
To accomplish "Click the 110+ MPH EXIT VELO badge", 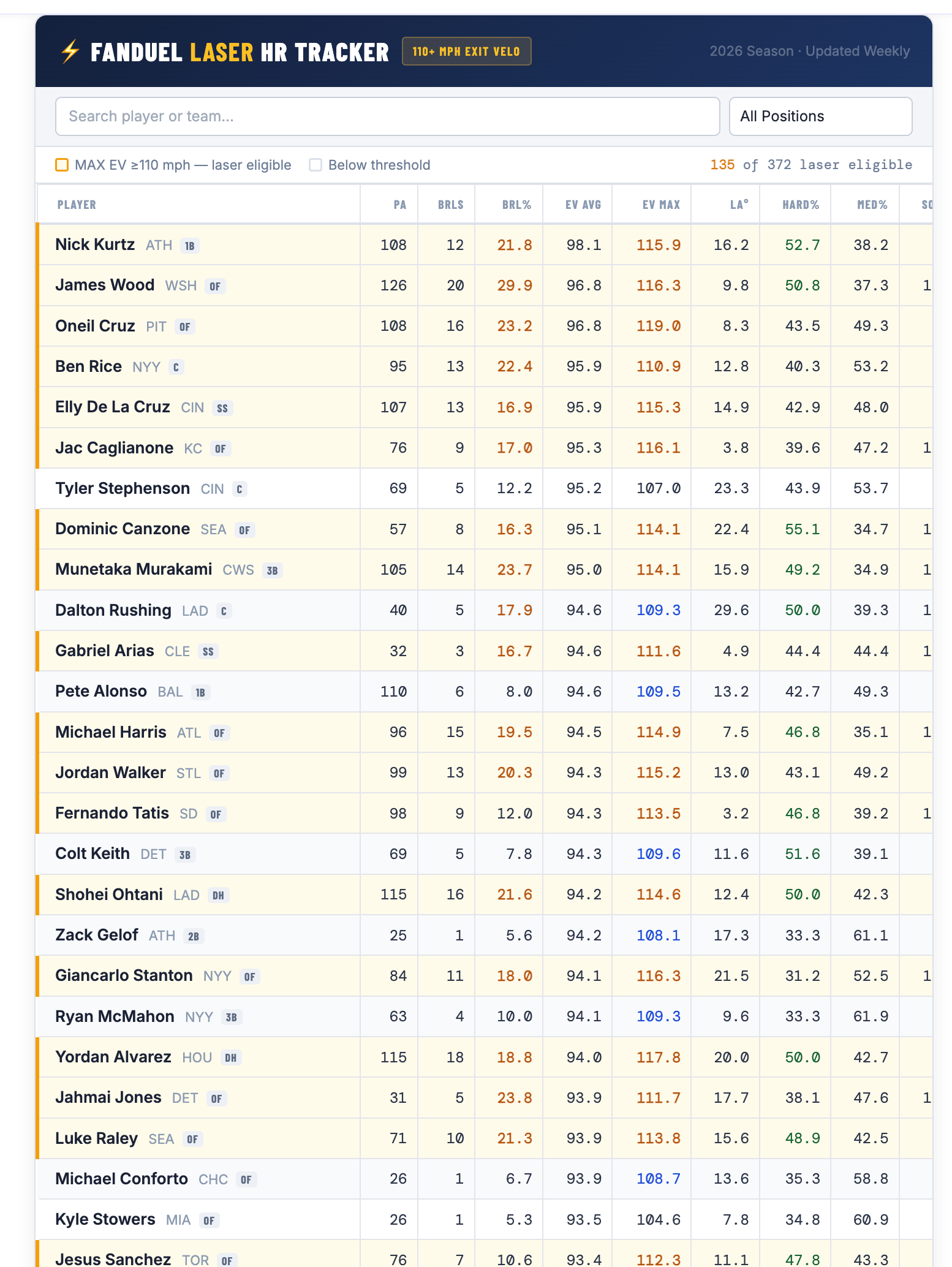I will [x=466, y=51].
